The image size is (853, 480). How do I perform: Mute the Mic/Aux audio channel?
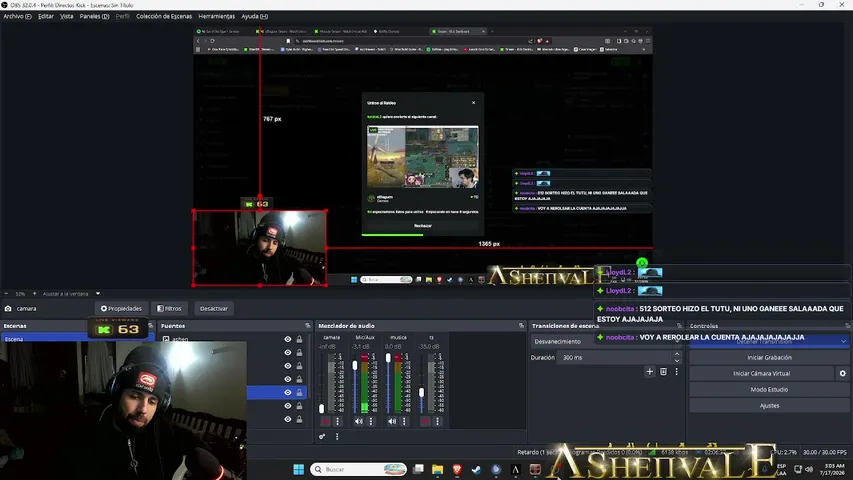coord(358,421)
